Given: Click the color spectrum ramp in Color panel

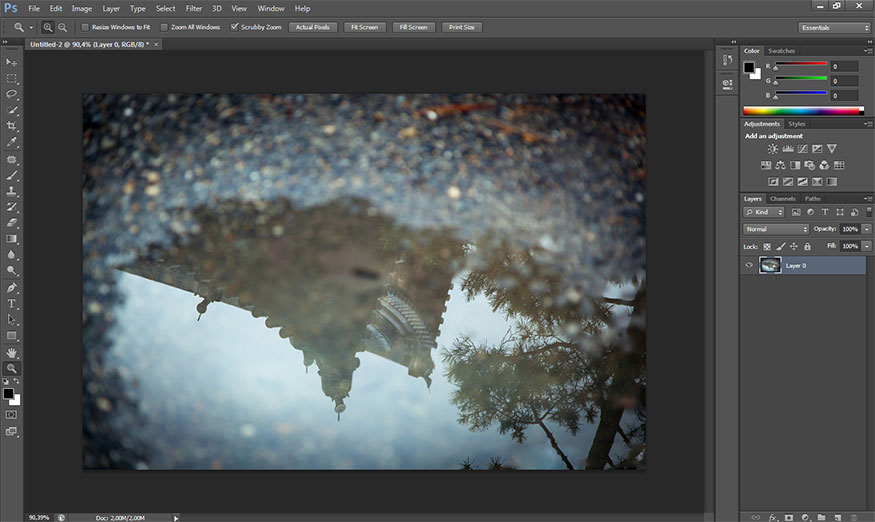Looking at the screenshot, I should pos(803,110).
